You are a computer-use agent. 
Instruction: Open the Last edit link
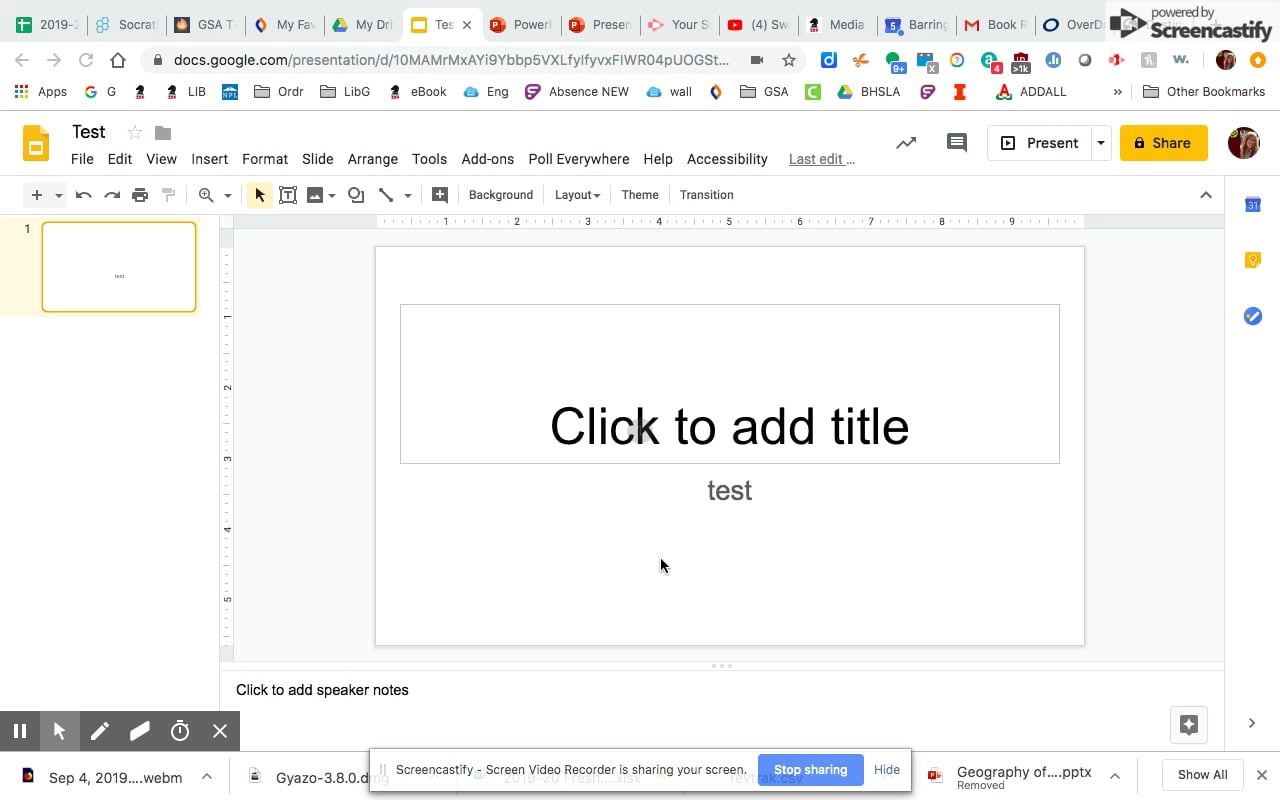click(x=822, y=159)
